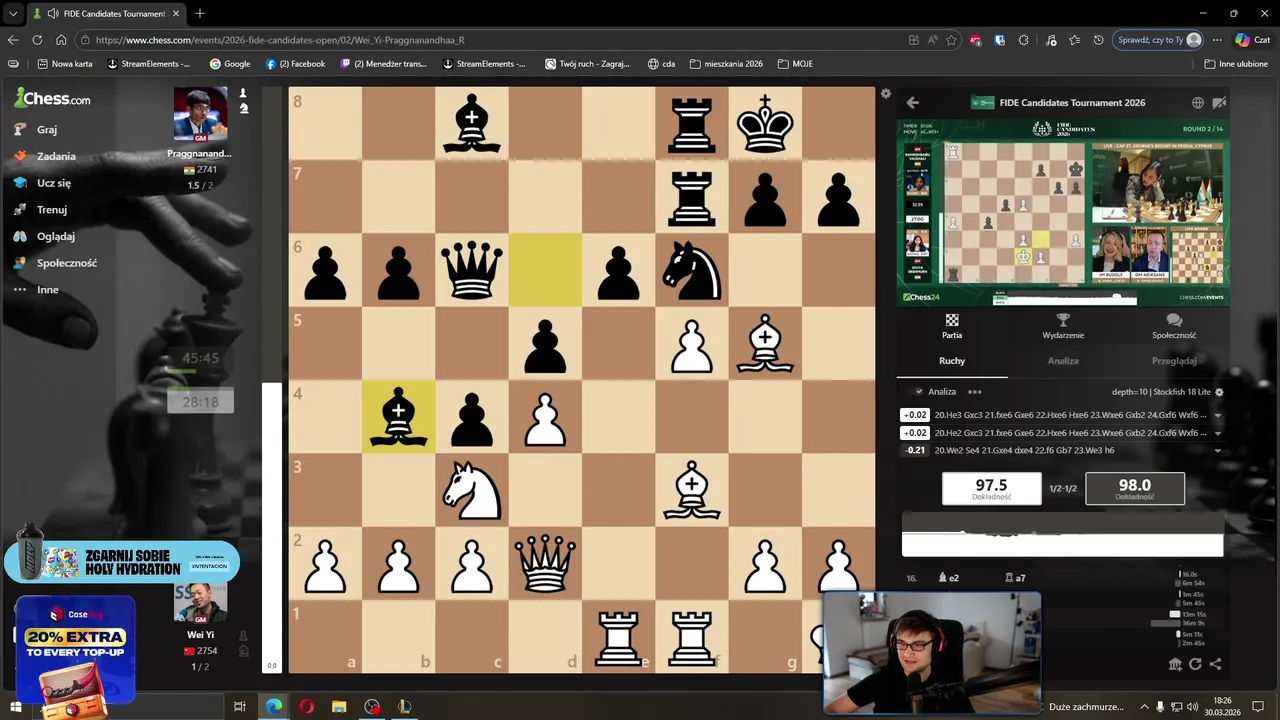This screenshot has height=720, width=1280.
Task: Open the MOJE bookmarks folder
Action: (795, 64)
